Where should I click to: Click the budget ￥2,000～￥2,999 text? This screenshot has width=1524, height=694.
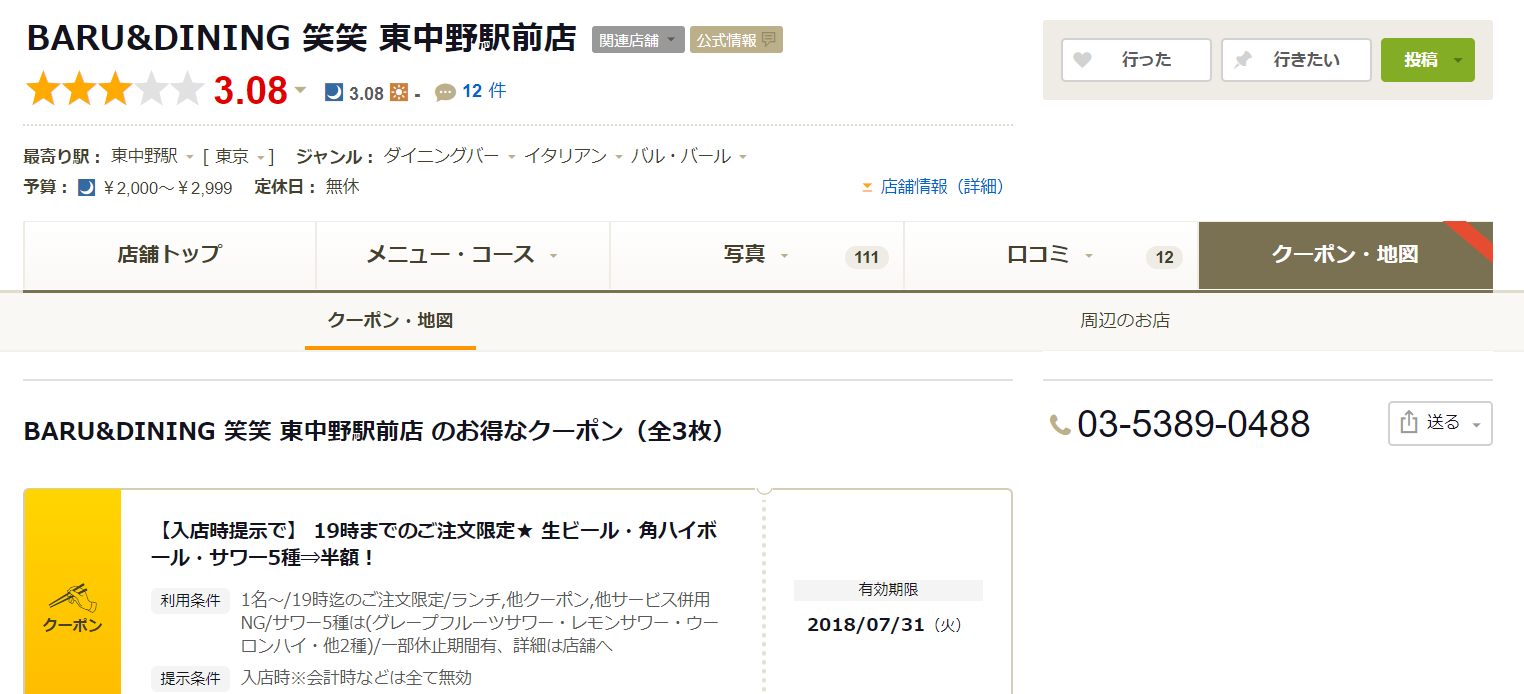168,188
